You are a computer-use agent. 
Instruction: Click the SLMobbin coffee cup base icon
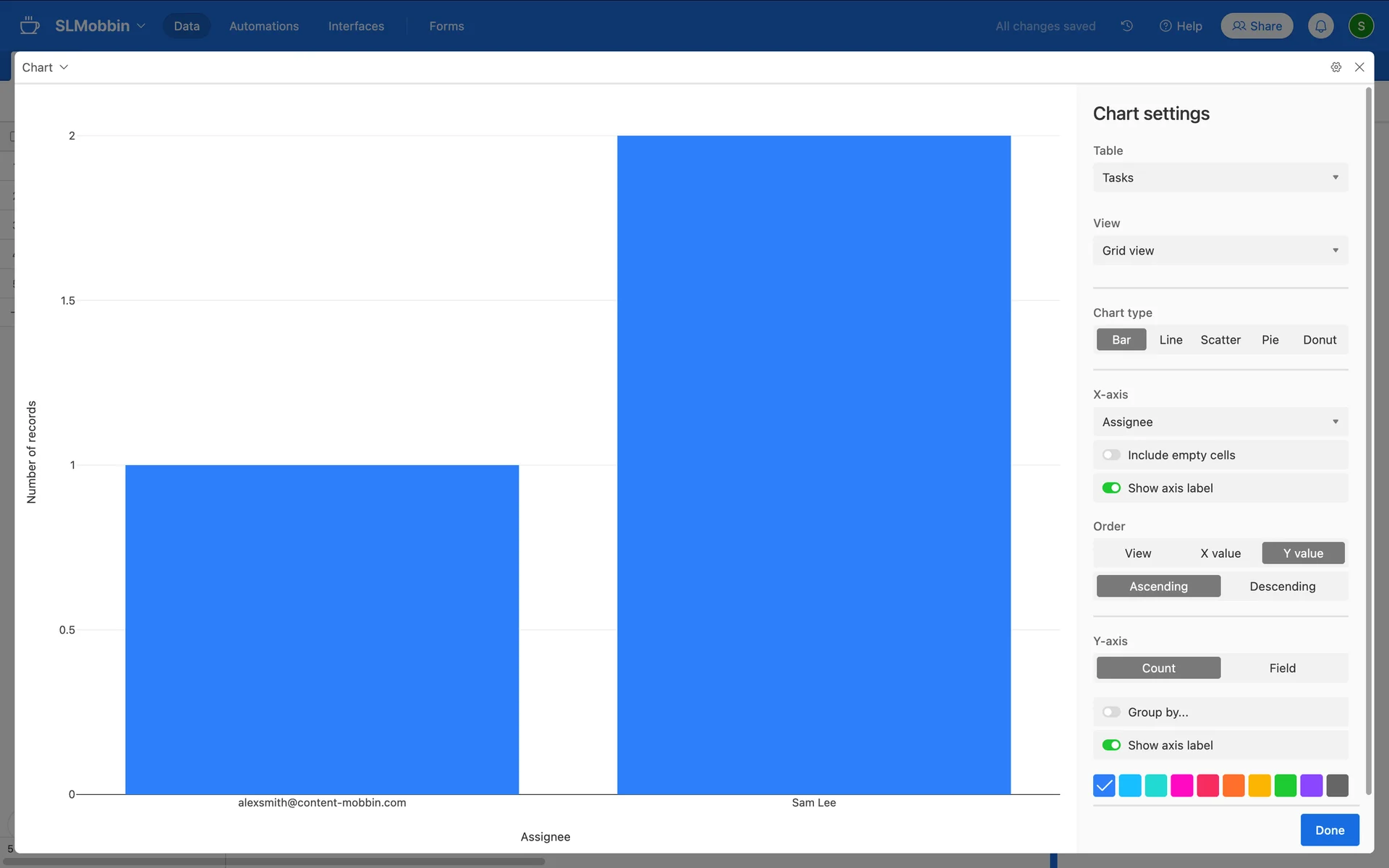[30, 26]
